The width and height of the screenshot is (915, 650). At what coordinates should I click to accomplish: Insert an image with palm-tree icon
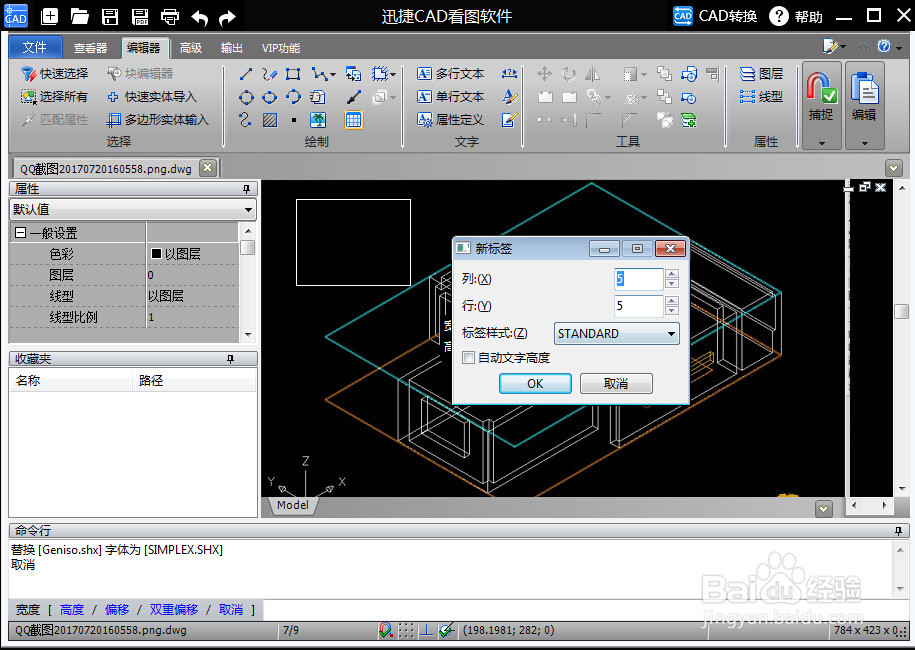click(x=318, y=120)
